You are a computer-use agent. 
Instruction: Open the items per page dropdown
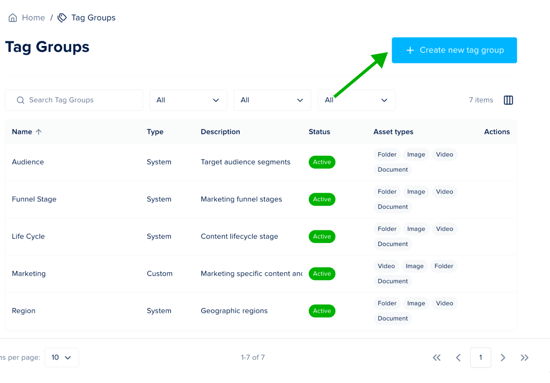point(61,357)
